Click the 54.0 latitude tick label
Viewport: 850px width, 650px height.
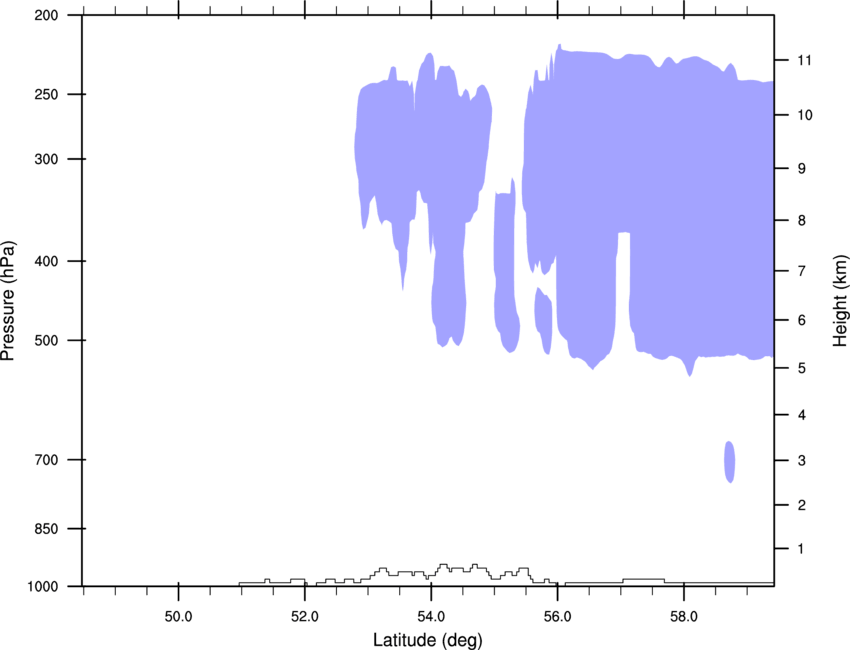tap(431, 617)
